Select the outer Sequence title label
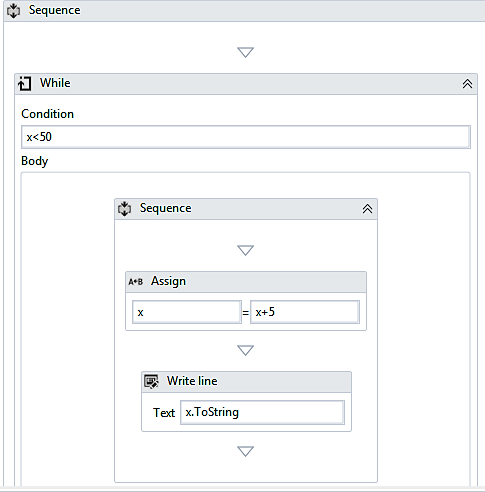The width and height of the screenshot is (485, 492). (54, 10)
